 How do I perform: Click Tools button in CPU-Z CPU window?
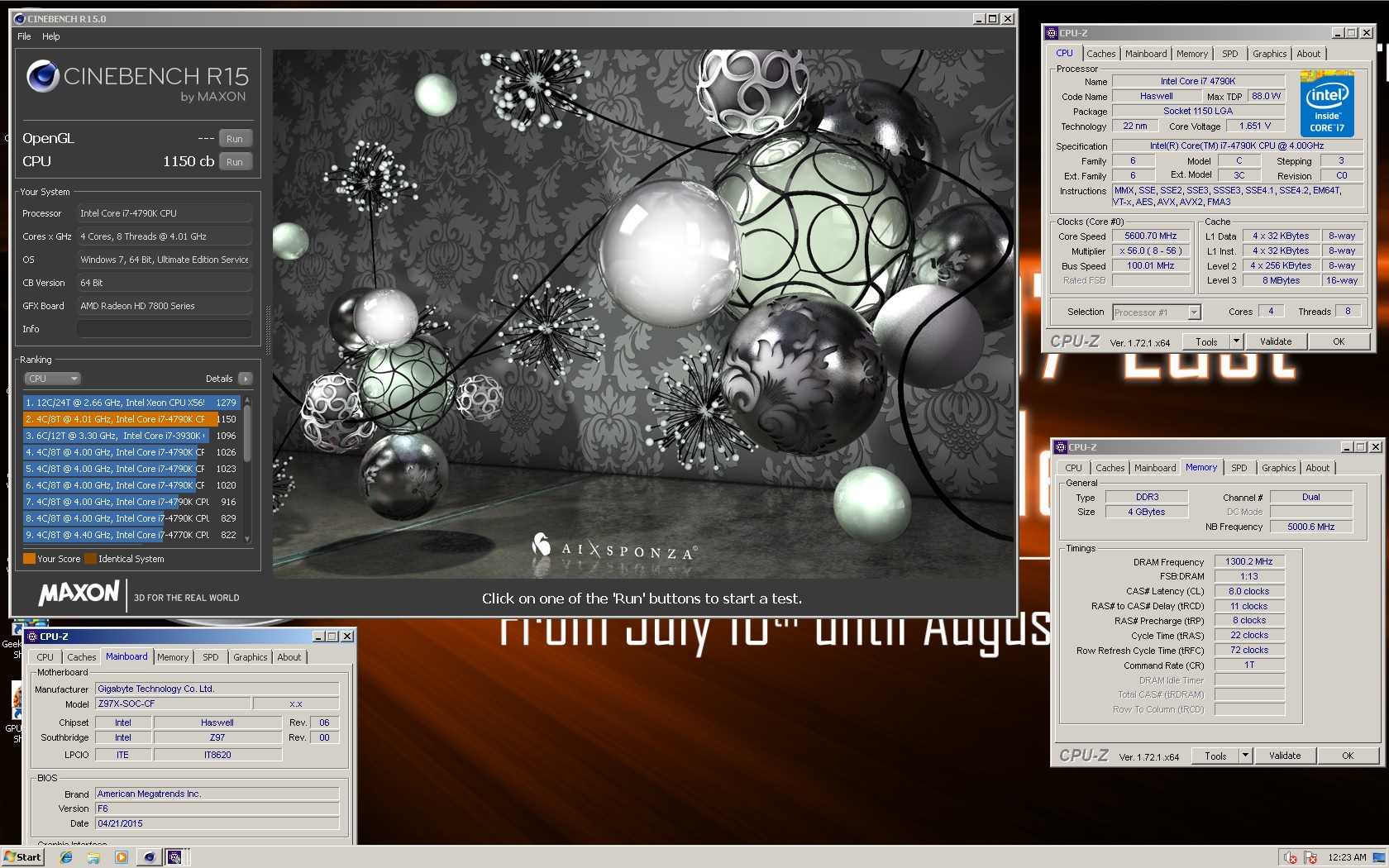pyautogui.click(x=1206, y=341)
